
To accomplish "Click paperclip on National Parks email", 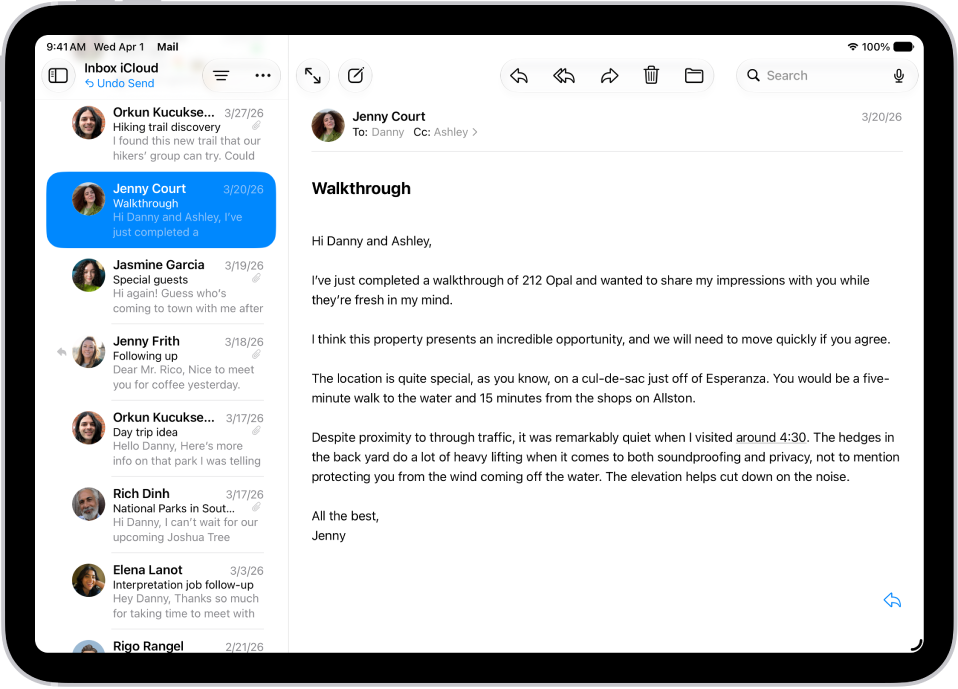I will point(257,508).
